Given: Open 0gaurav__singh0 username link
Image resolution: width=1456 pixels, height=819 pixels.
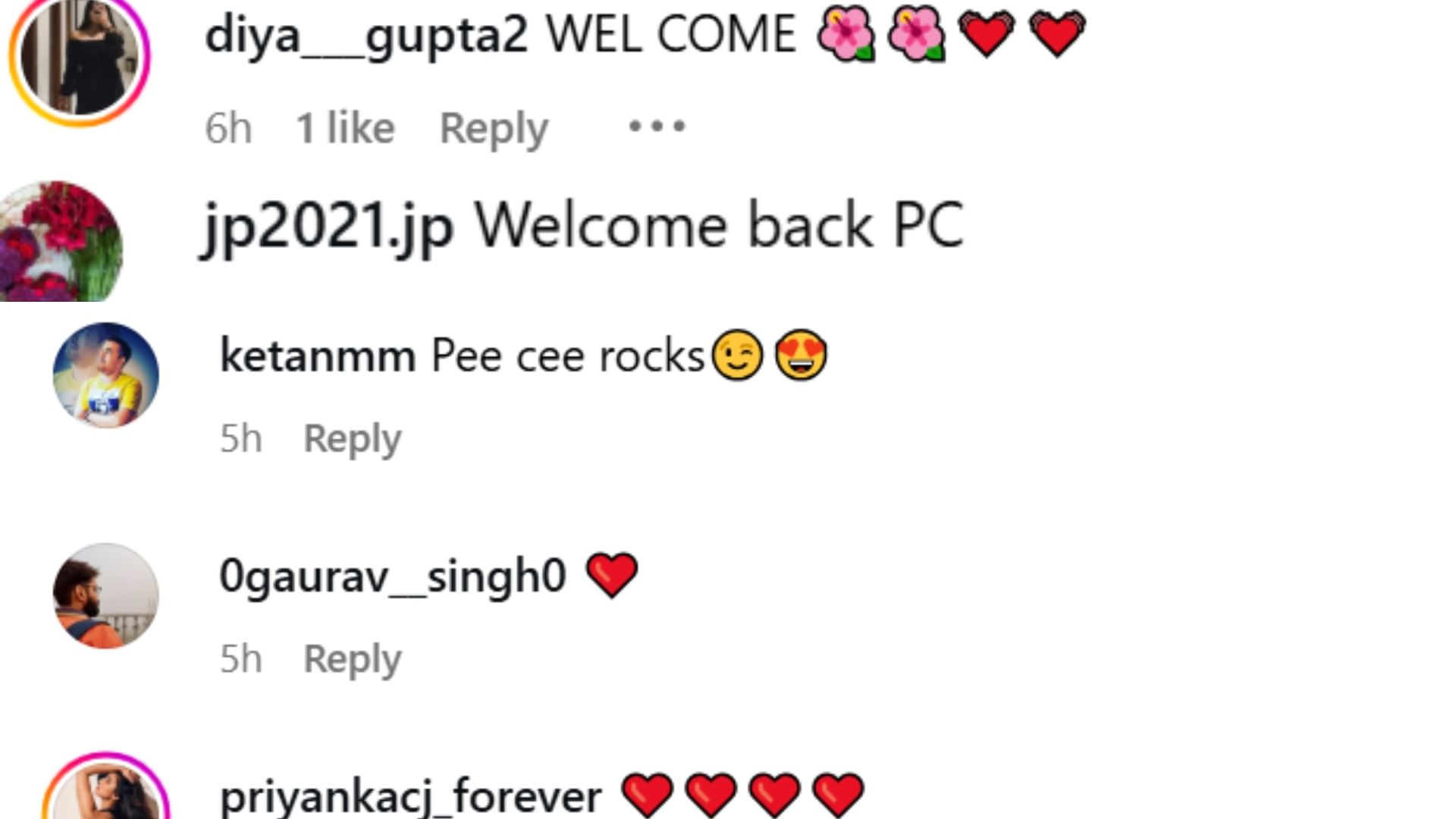Looking at the screenshot, I should [x=393, y=576].
